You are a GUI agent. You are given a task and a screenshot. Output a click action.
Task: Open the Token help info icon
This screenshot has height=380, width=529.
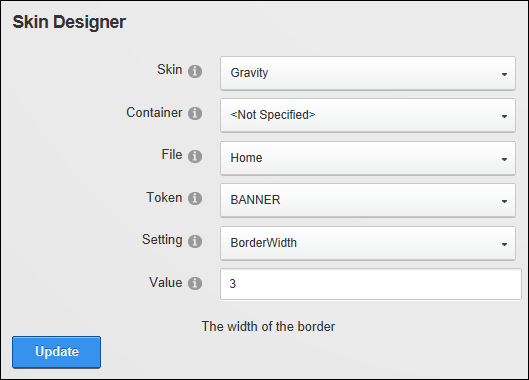(x=195, y=198)
